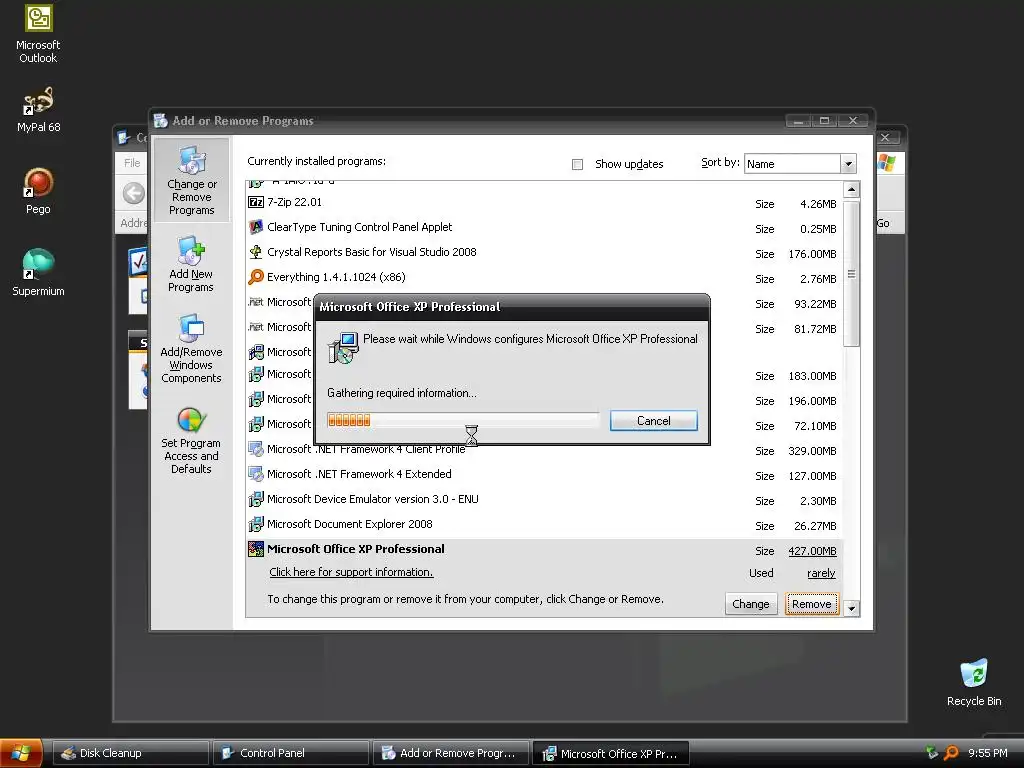Viewport: 1024px width, 768px height.
Task: Open Microsoft Outlook desktop icon
Action: click(x=38, y=34)
